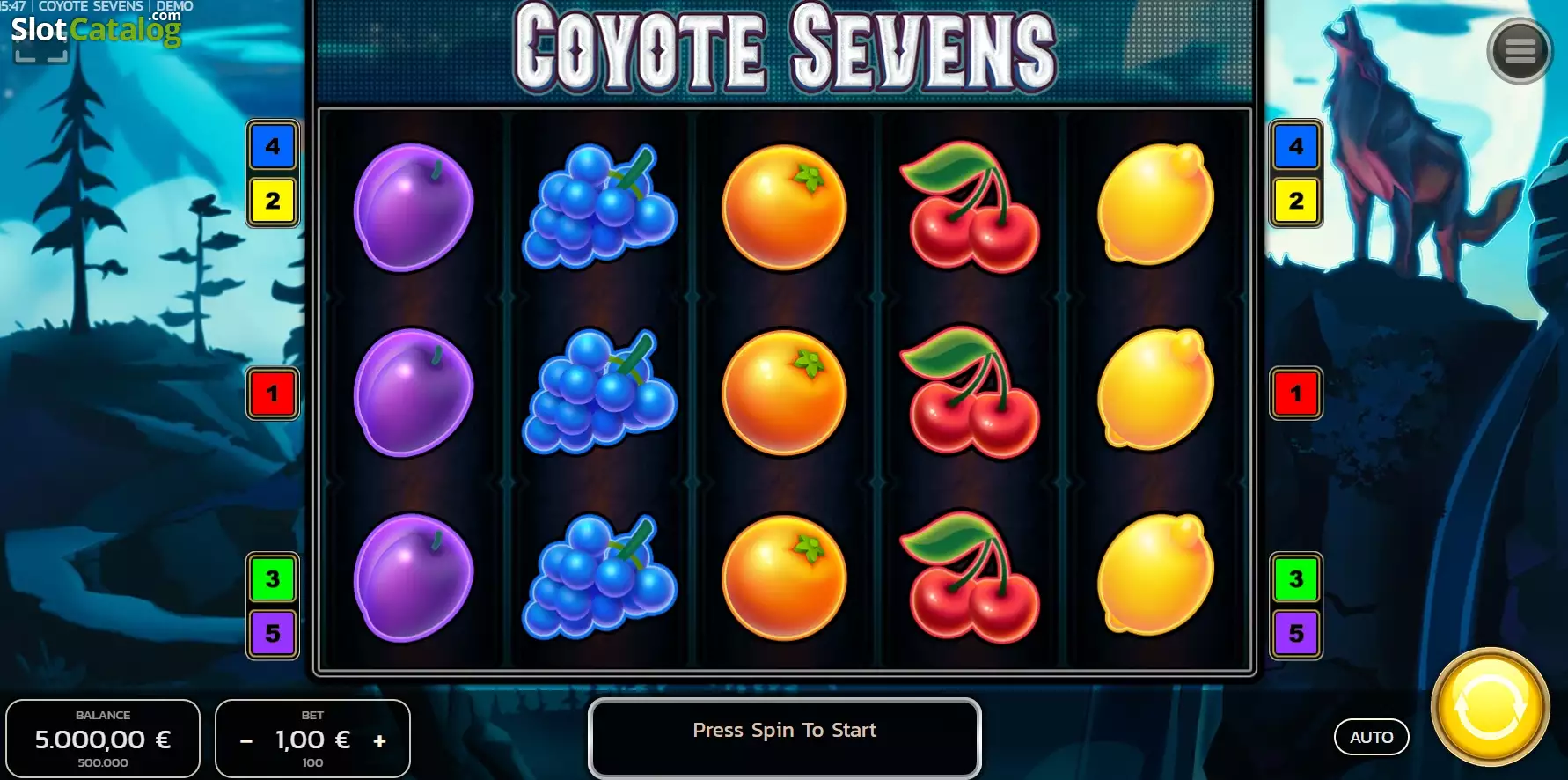Viewport: 1568px width, 780px height.
Task: Toggle fullscreen frame icon under logo
Action: [41, 55]
